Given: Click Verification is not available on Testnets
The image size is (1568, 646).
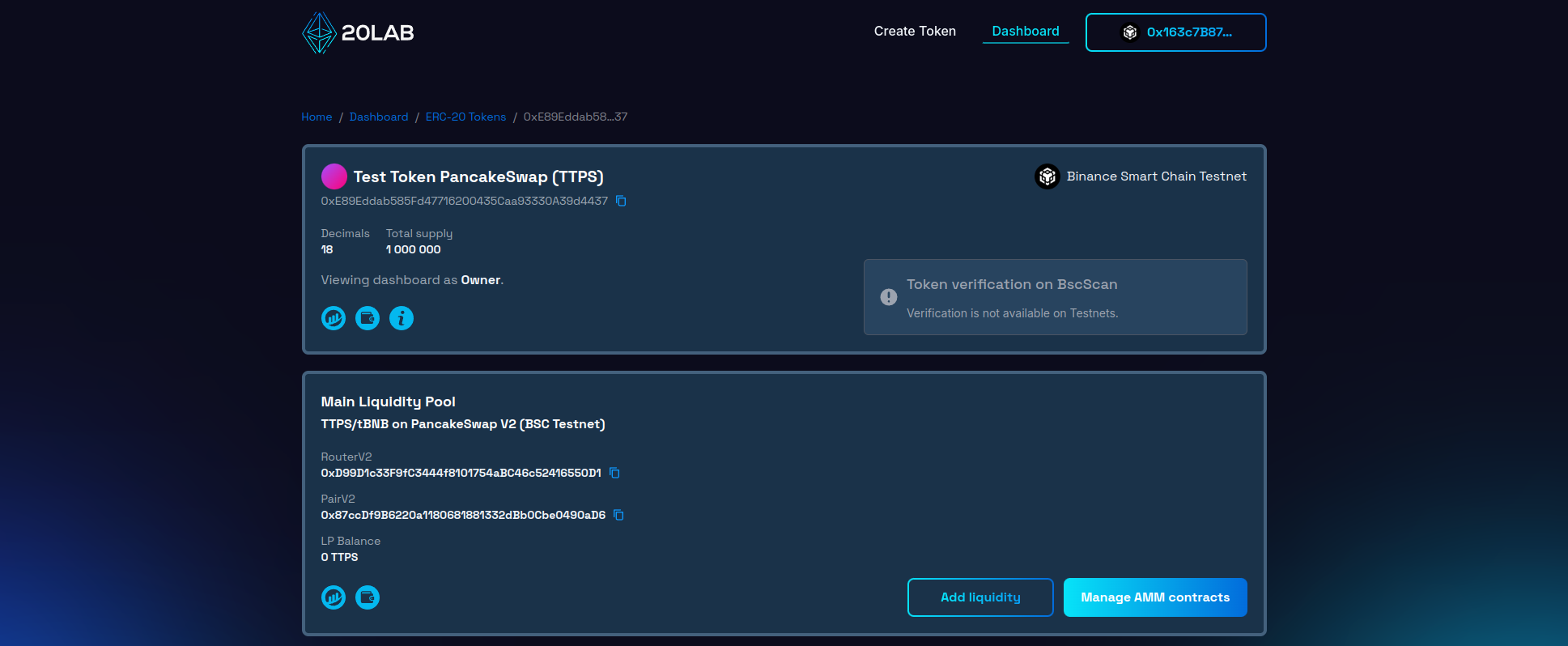Looking at the screenshot, I should [1012, 313].
